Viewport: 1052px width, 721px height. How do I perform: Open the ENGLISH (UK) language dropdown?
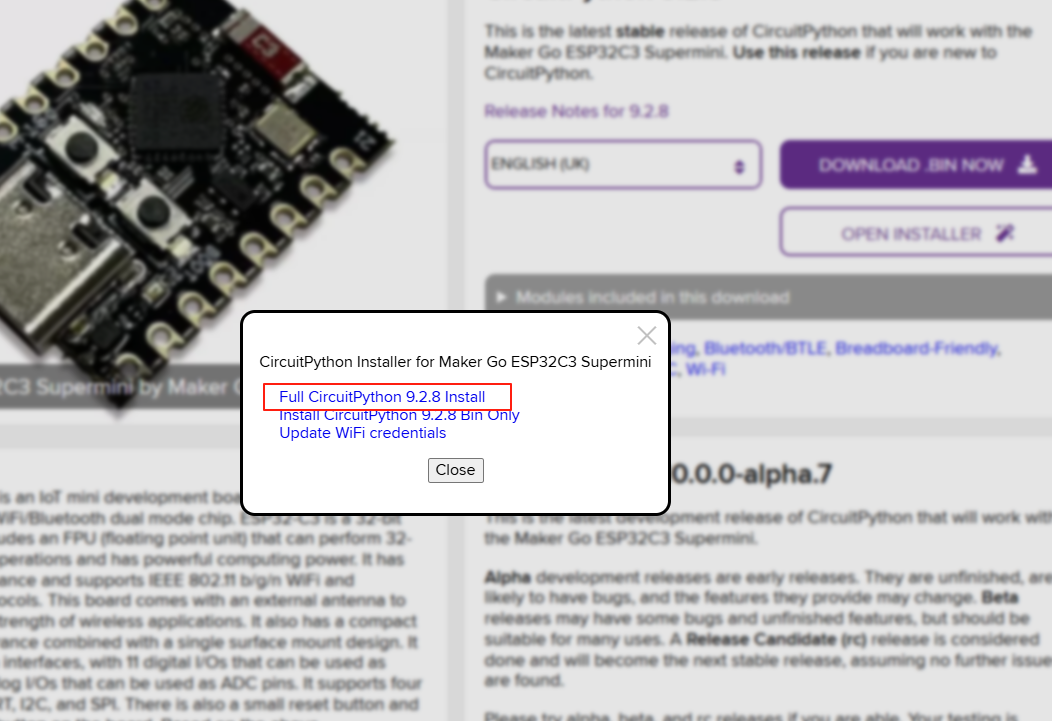coord(622,164)
